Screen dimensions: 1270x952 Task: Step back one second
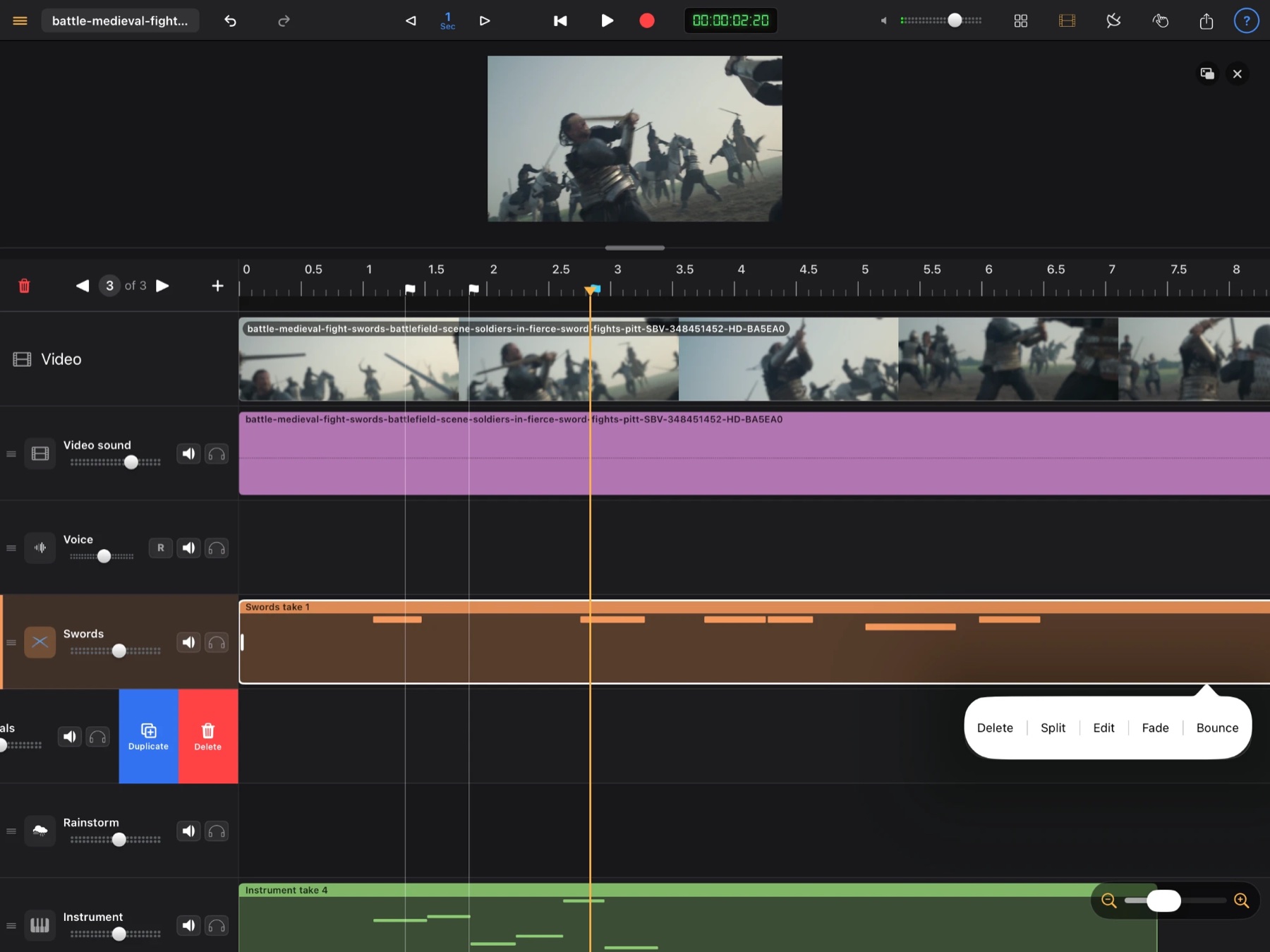[x=411, y=20]
